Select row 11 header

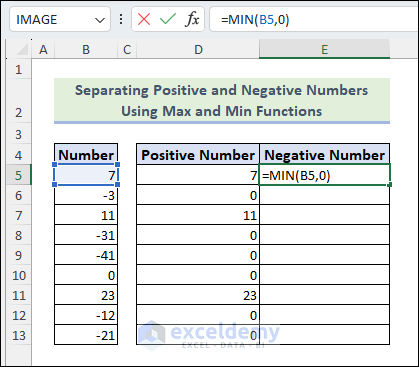pyautogui.click(x=18, y=295)
